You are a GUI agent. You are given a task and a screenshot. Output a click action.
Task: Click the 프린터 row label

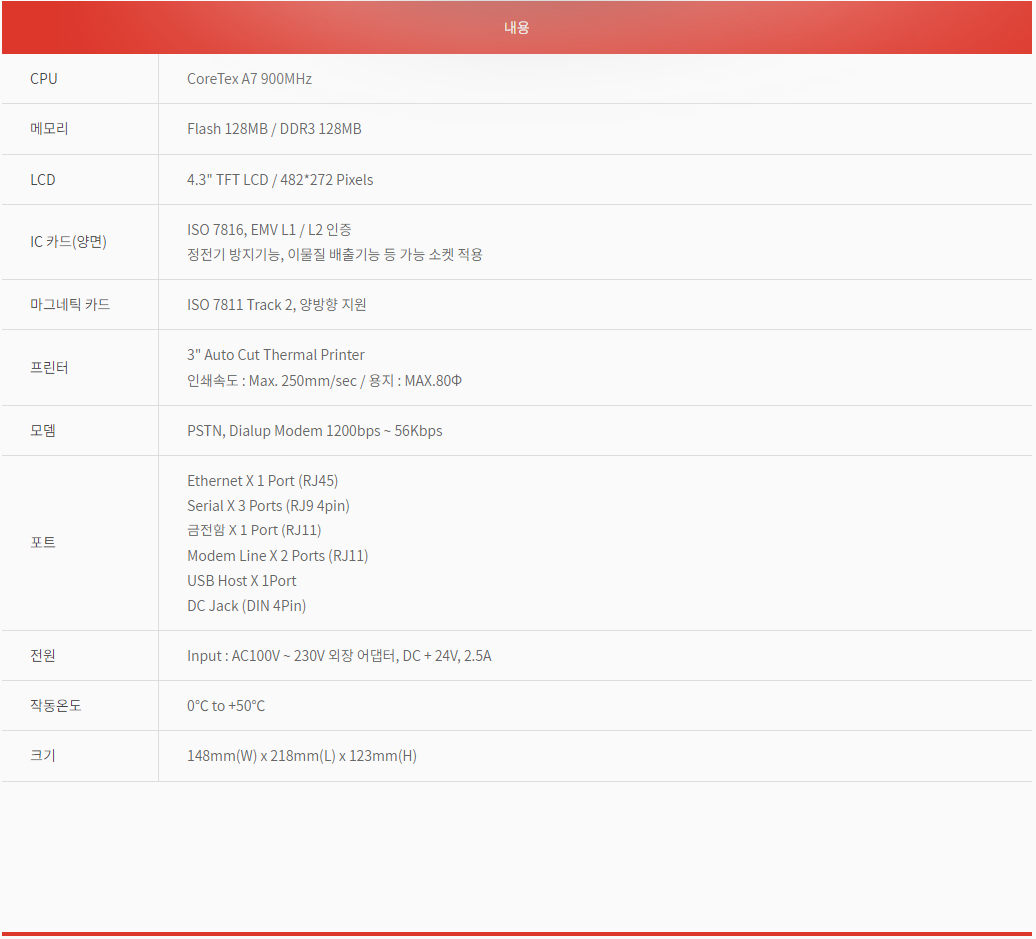[49, 368]
